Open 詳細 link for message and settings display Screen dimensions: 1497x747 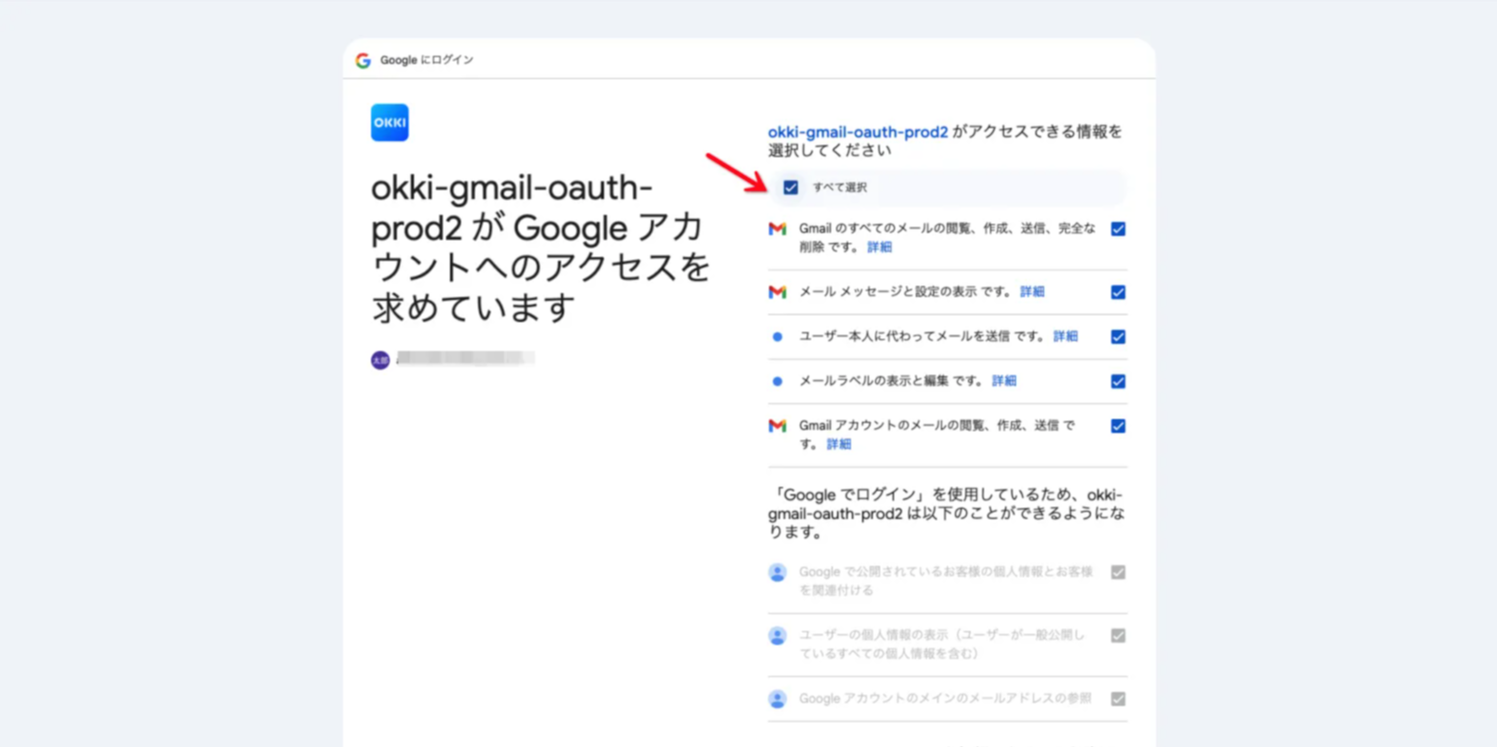click(1032, 292)
